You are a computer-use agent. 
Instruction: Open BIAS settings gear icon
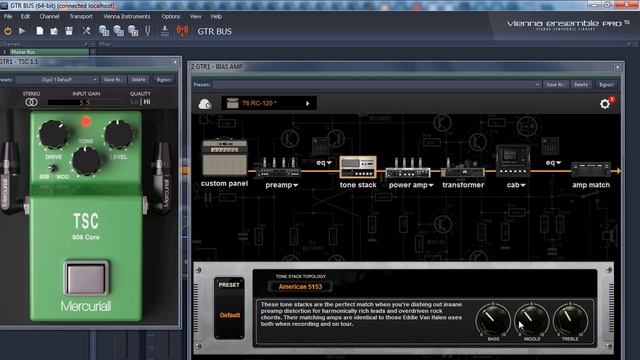[x=605, y=104]
